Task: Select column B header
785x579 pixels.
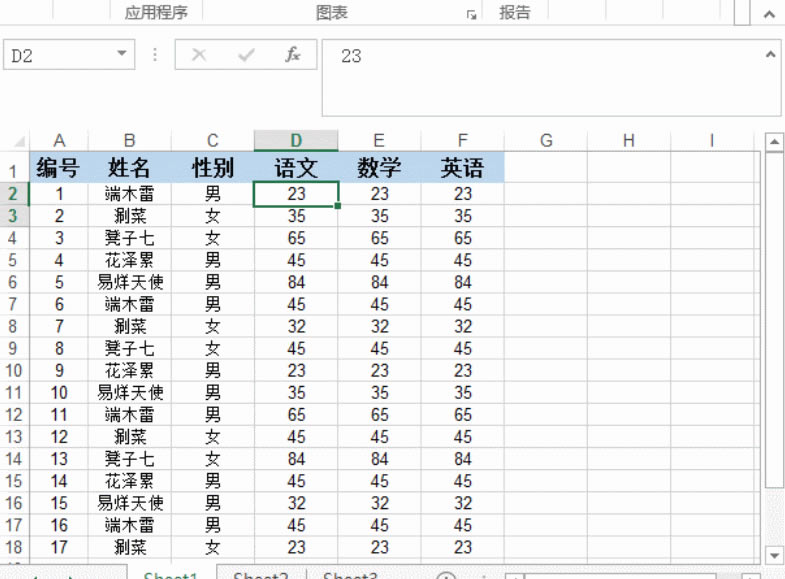Action: click(x=130, y=141)
